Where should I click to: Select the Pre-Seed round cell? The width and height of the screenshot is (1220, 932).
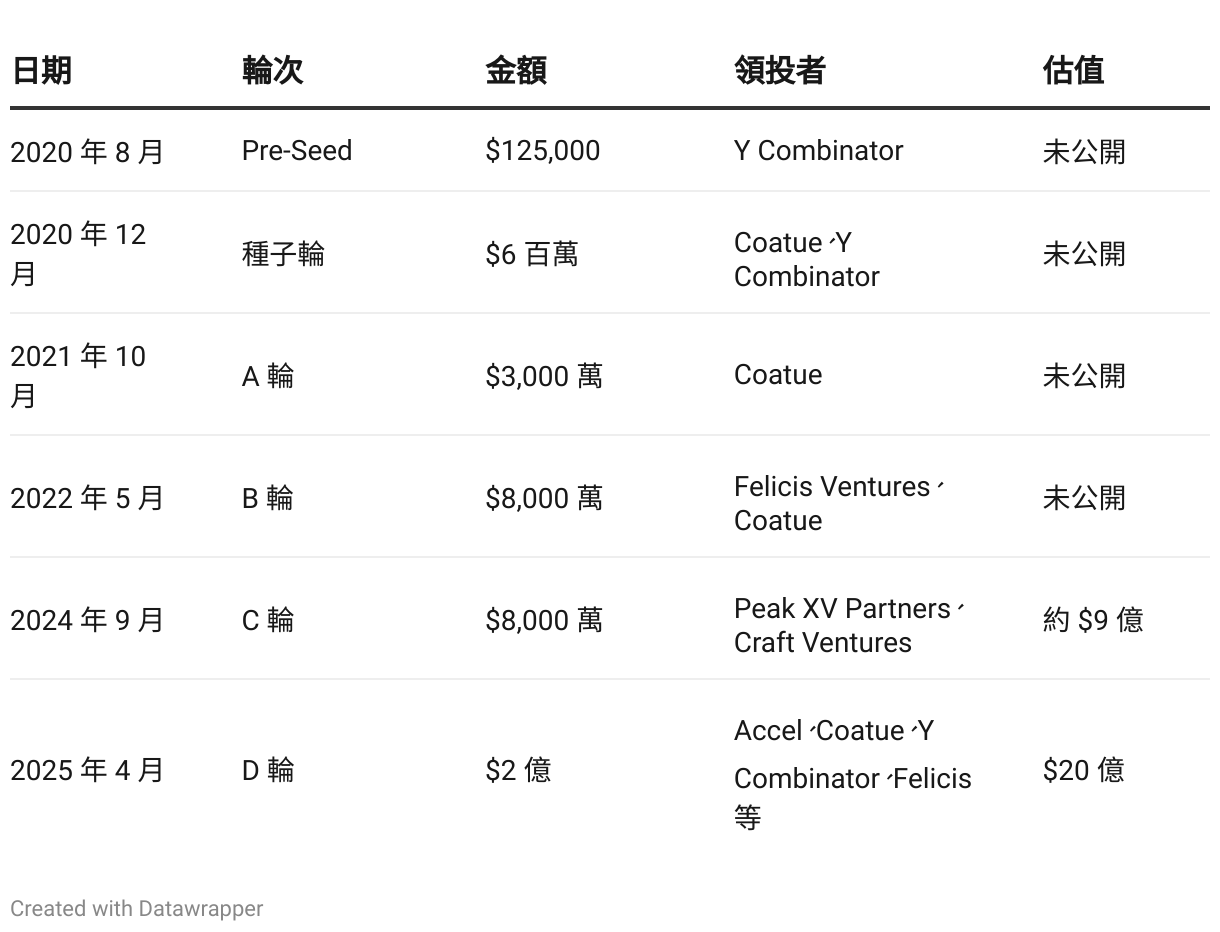pyautogui.click(x=297, y=151)
